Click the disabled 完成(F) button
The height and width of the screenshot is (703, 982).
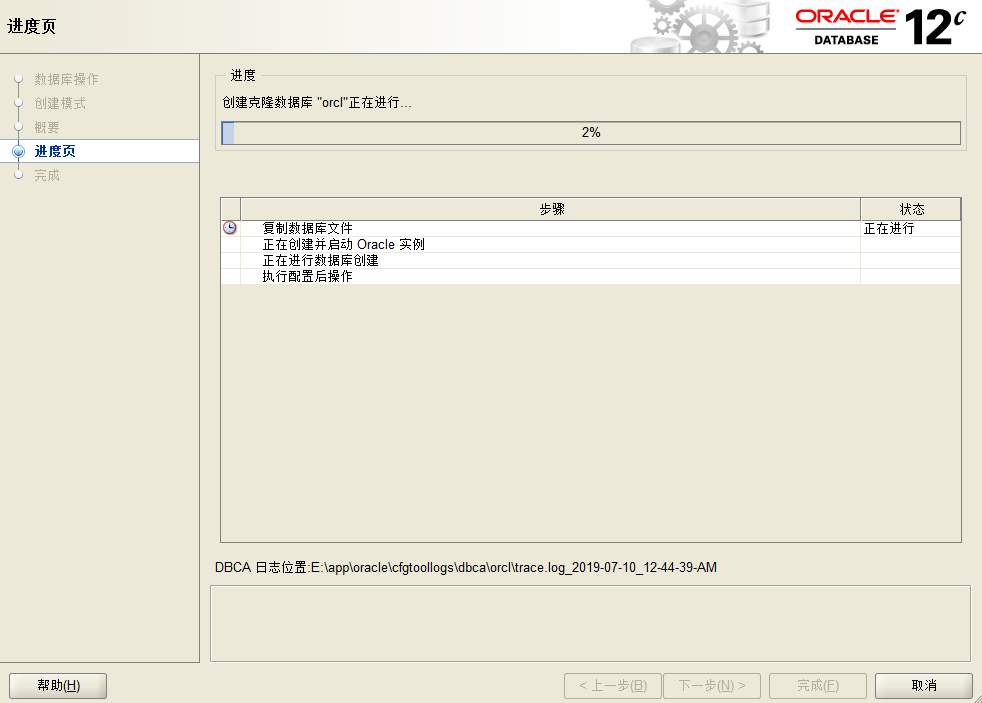(817, 686)
